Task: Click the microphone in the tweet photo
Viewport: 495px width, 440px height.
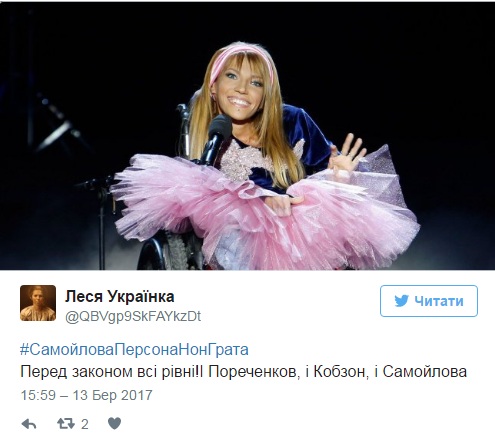Action: [216, 138]
